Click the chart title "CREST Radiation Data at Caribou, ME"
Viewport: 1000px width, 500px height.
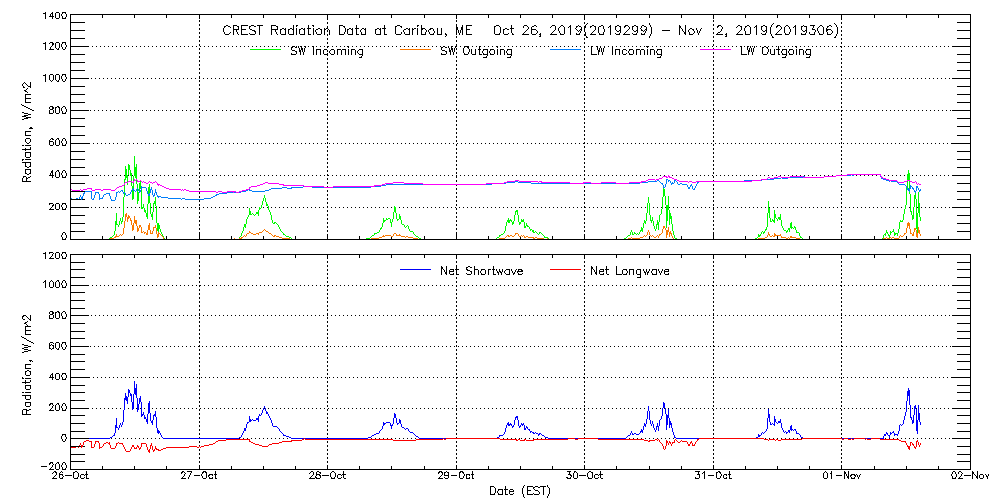click(340, 31)
